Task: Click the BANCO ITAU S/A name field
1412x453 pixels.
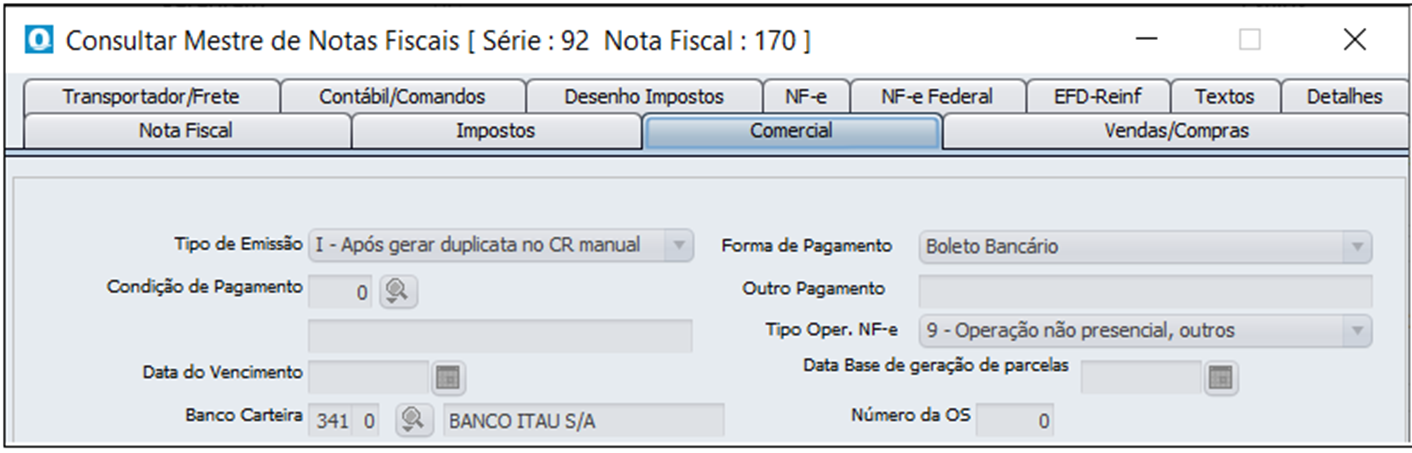Action: (583, 421)
